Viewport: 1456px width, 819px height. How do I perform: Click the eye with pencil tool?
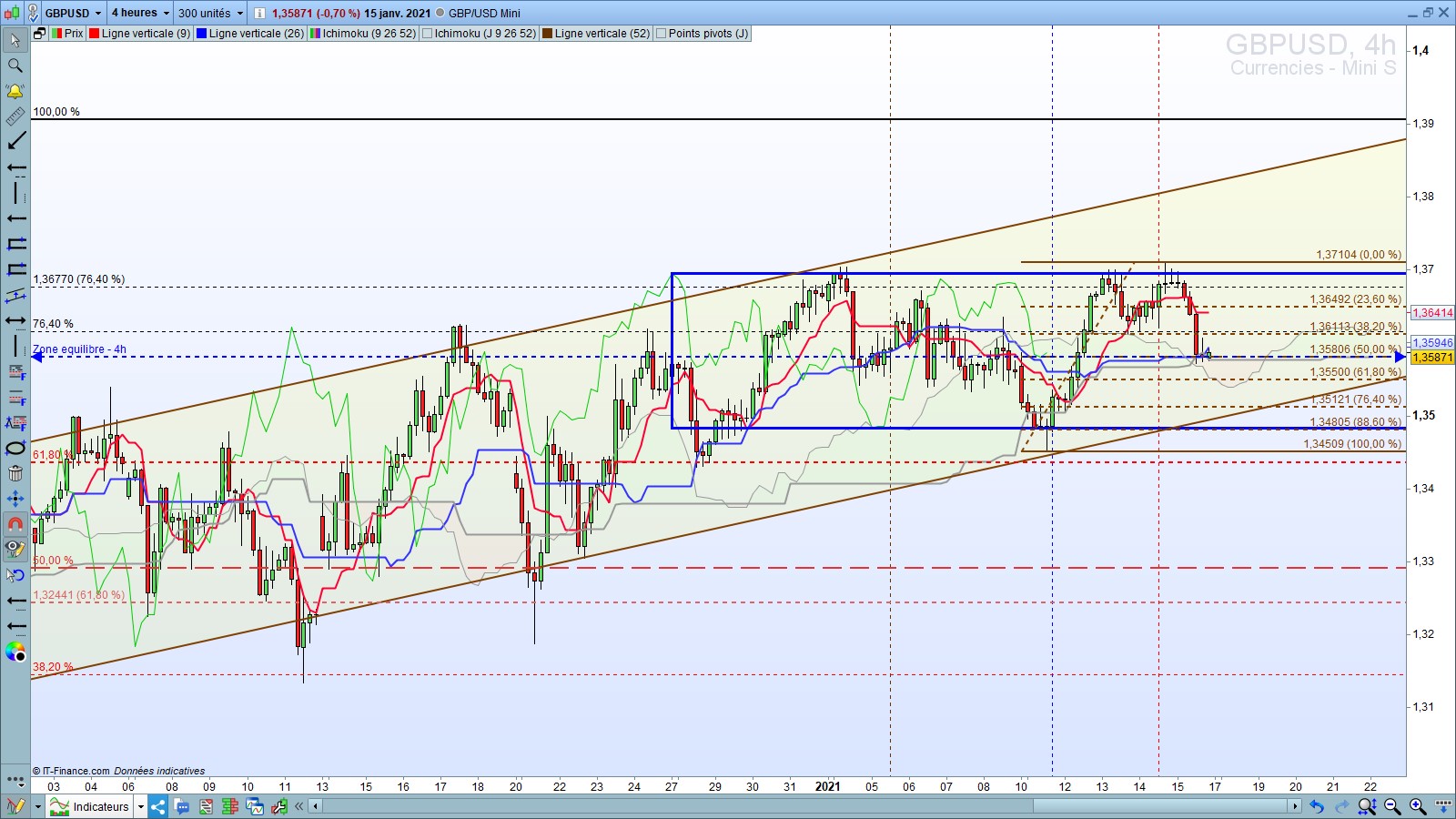[15, 550]
